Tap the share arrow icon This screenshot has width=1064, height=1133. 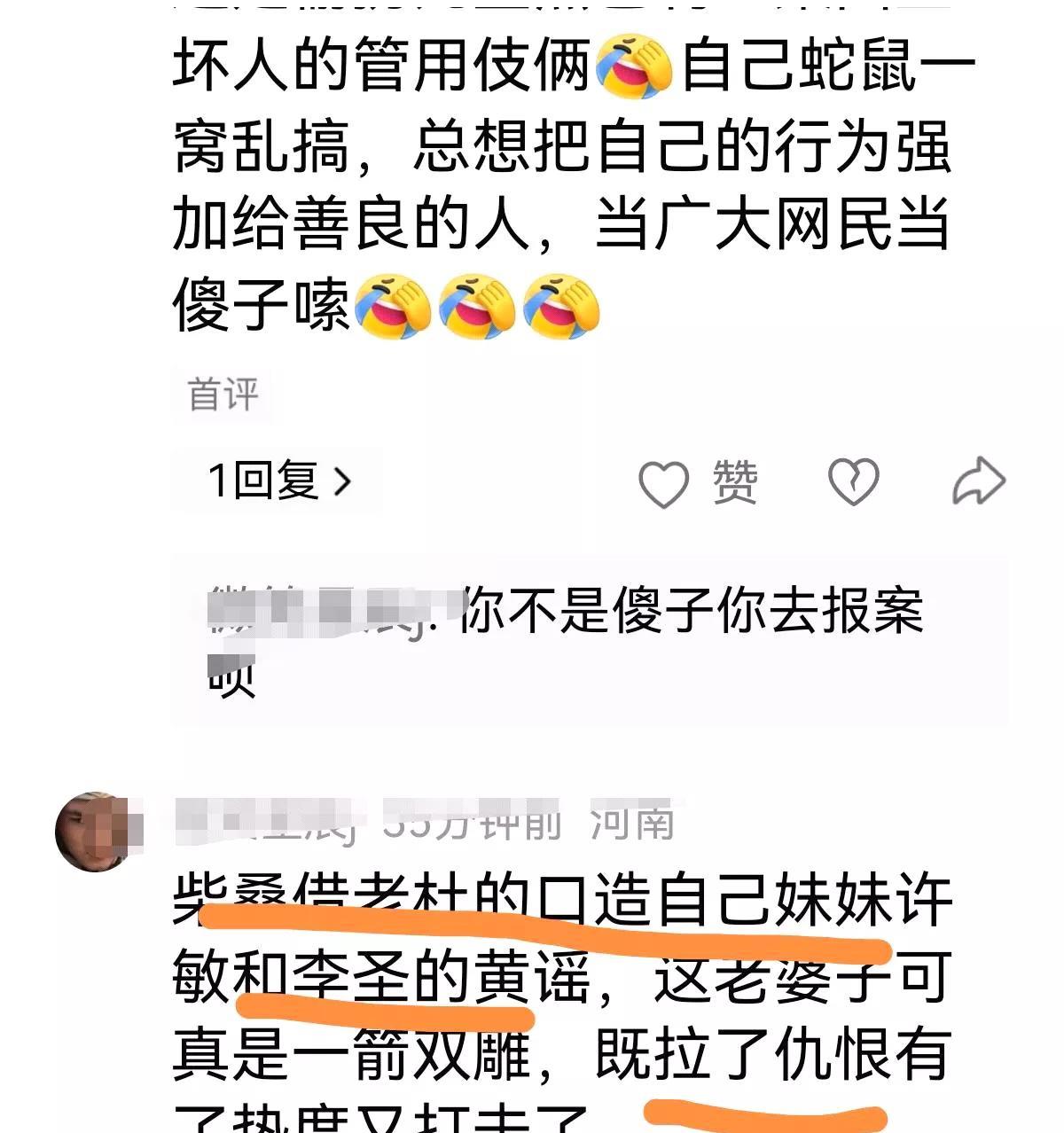(979, 481)
